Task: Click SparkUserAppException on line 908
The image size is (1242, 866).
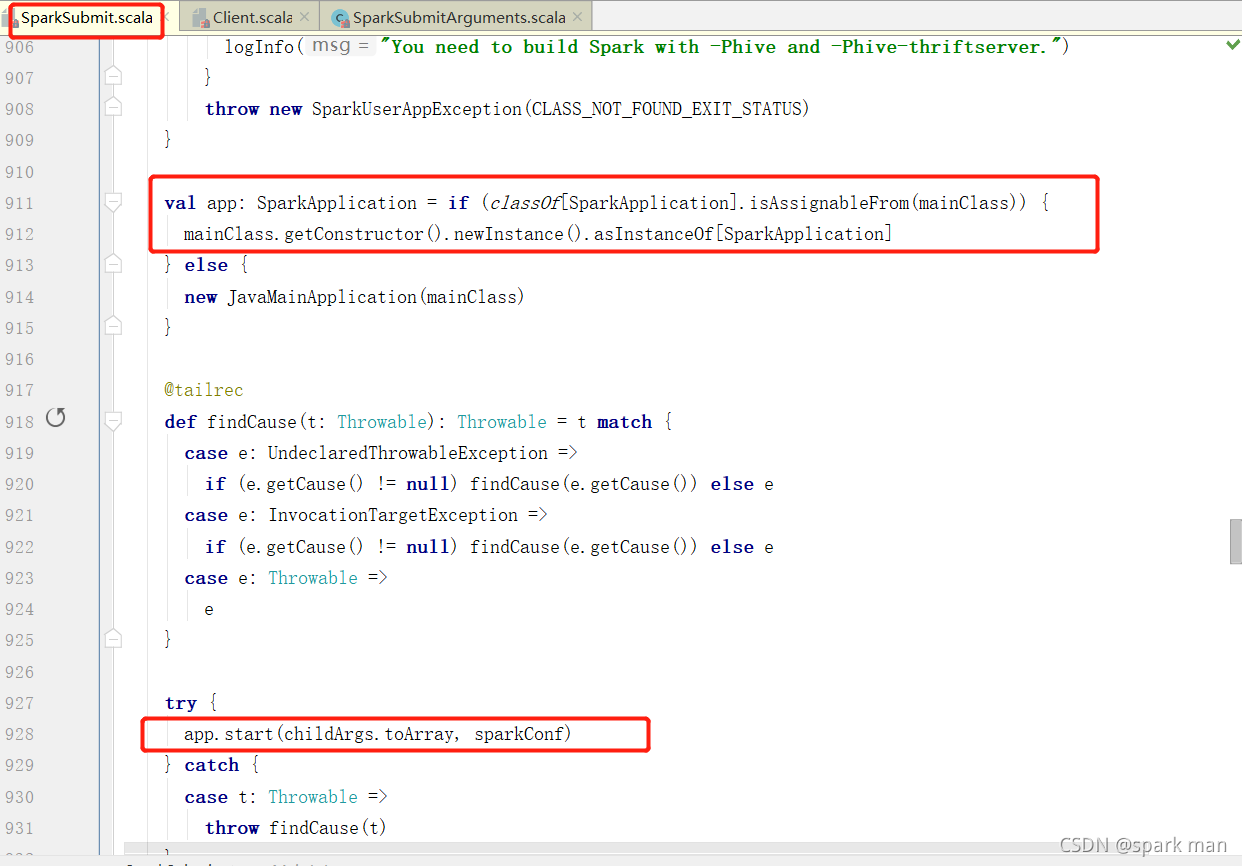Action: tap(417, 109)
